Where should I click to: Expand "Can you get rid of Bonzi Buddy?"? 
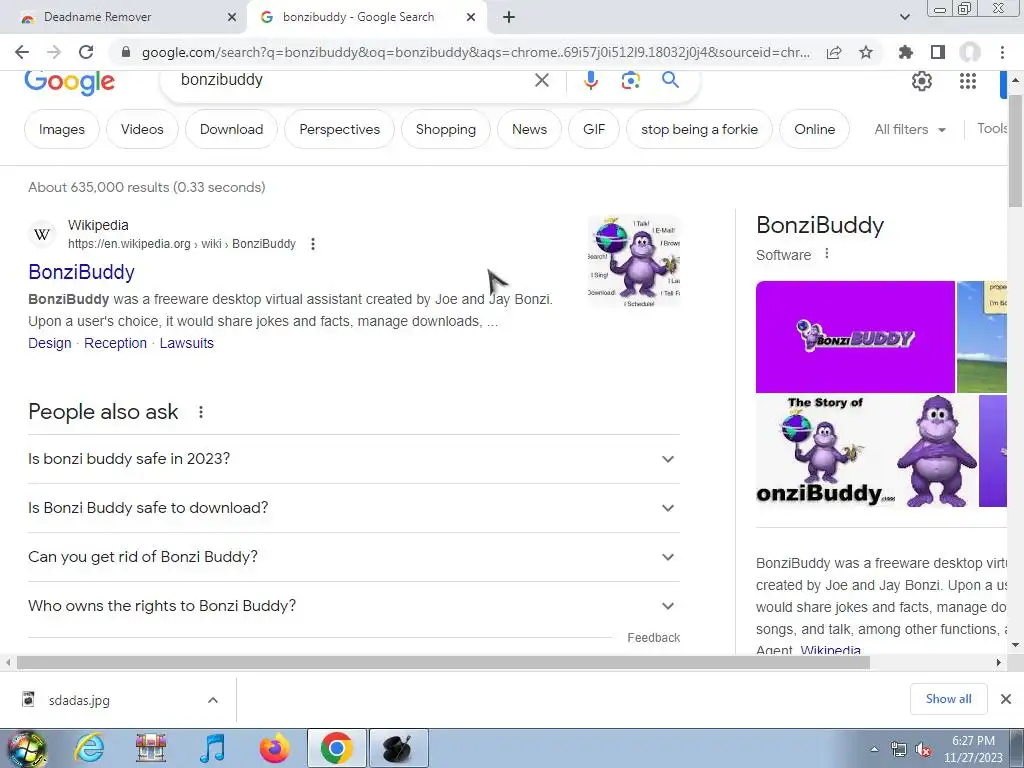click(354, 557)
